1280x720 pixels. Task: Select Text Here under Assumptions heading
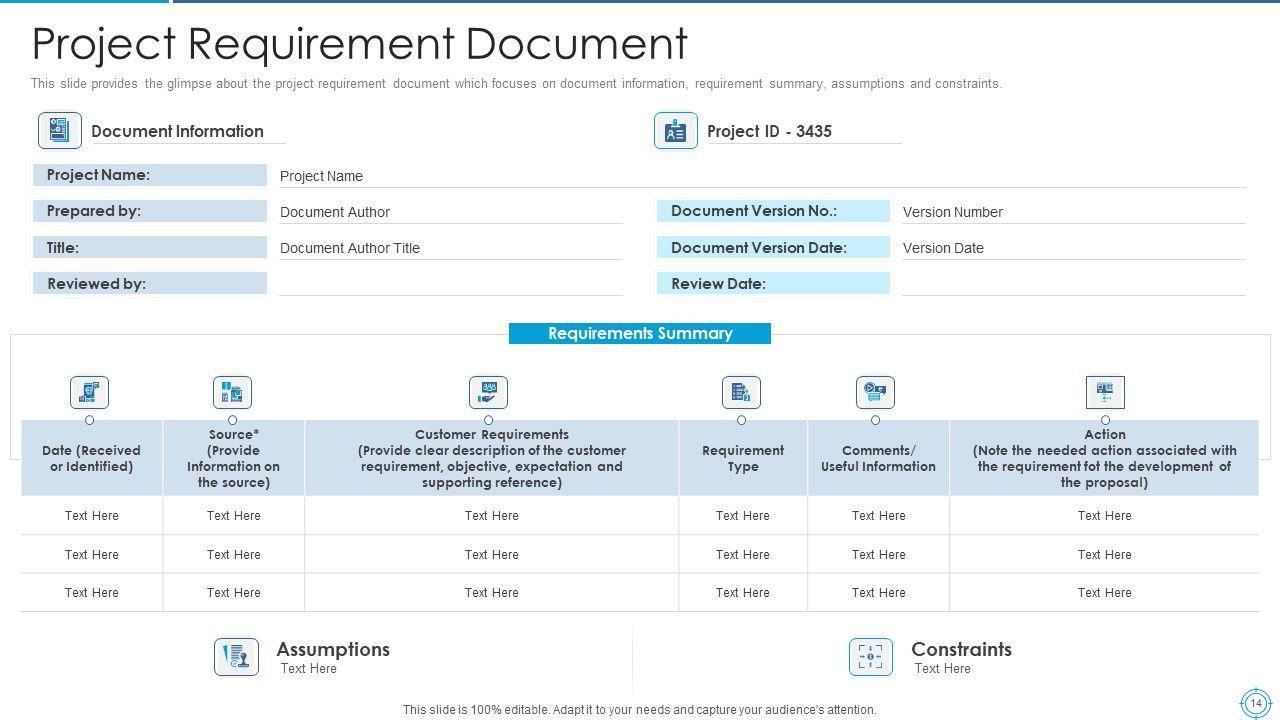[309, 669]
